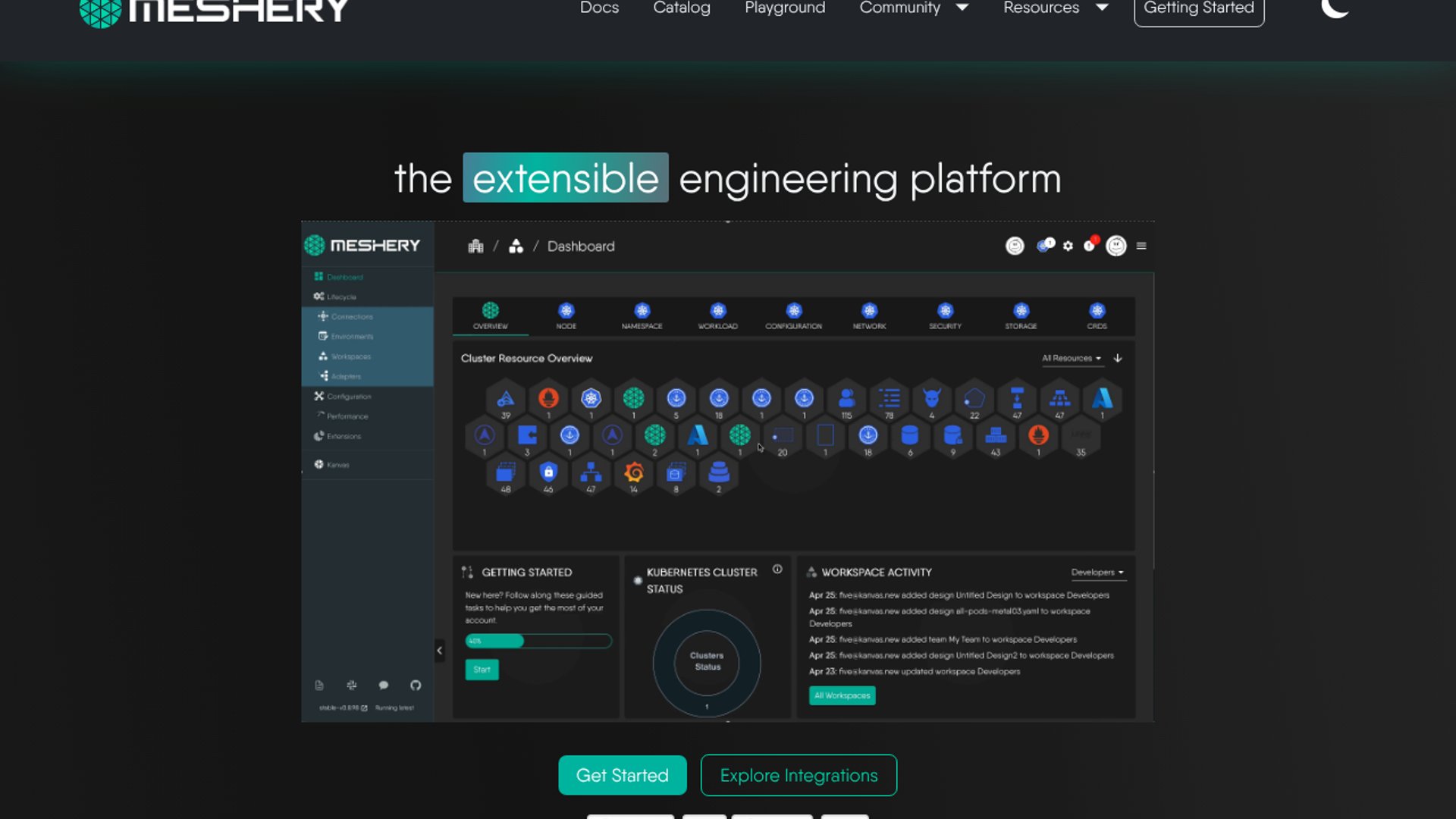Click the list resource hexagon showing 78
This screenshot has height=819, width=1456.
(x=890, y=399)
